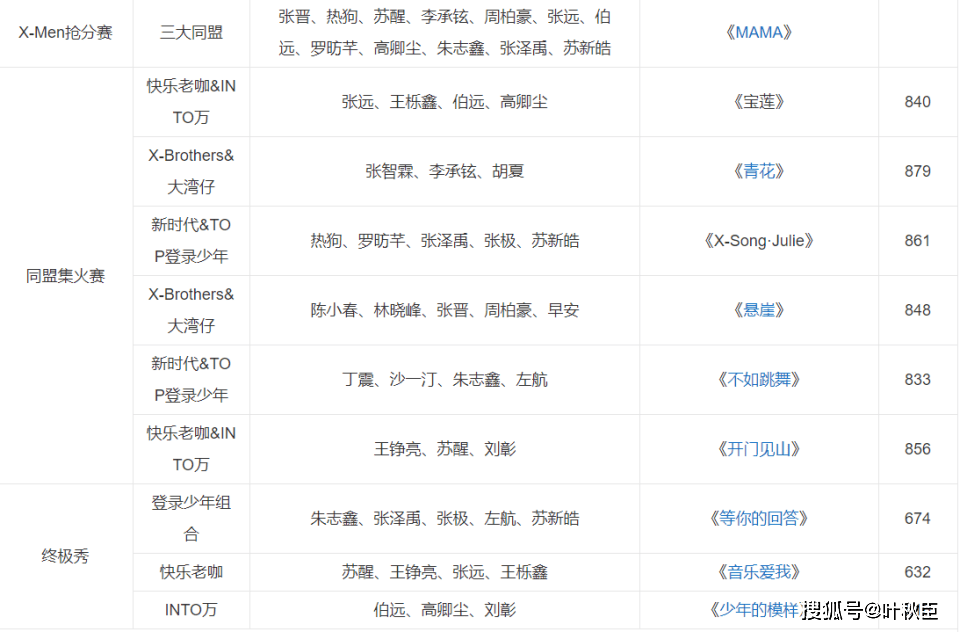
Task: Open the 《不如跳舞》 song link
Action: [x=759, y=380]
